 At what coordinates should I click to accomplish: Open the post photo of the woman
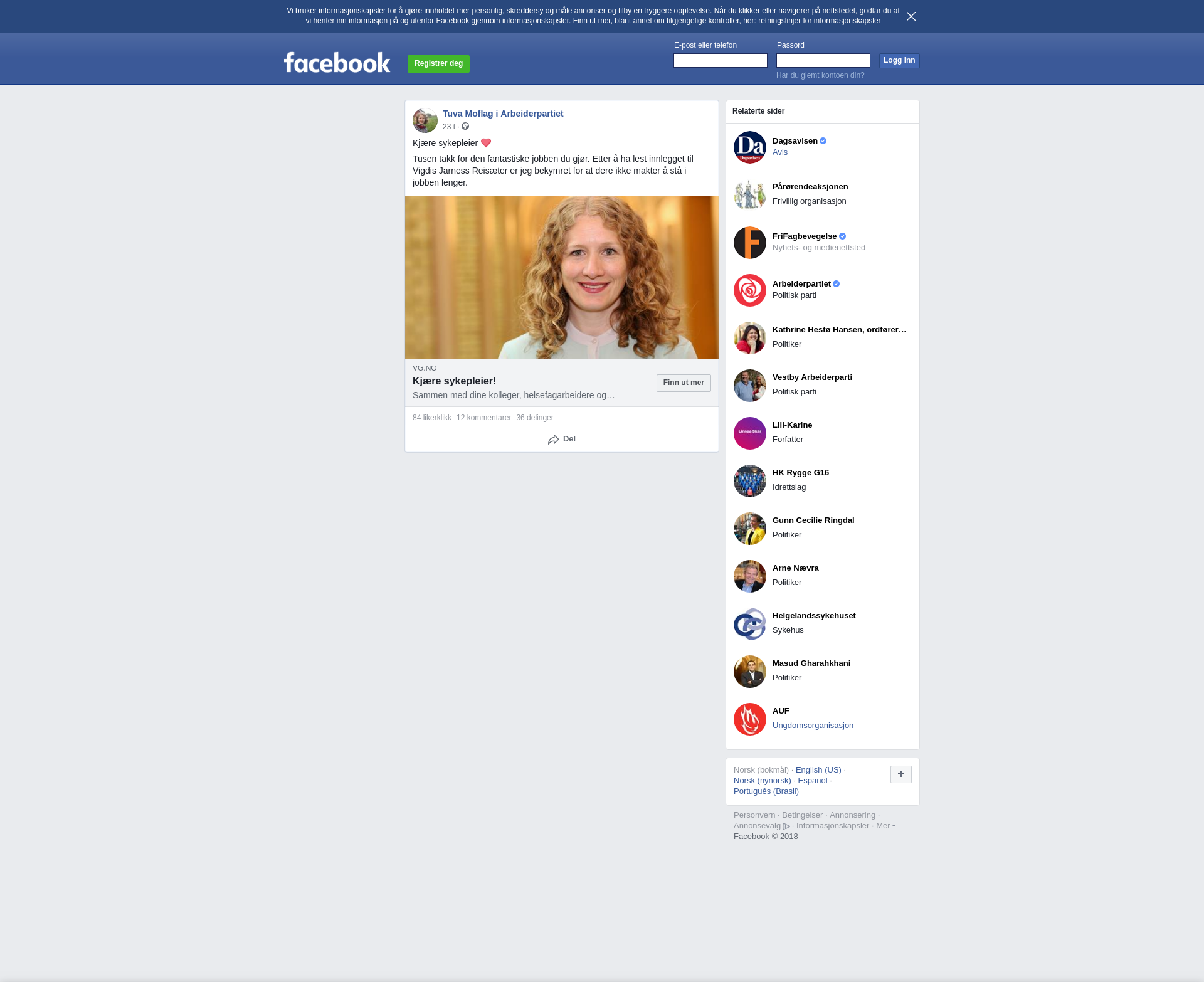pos(562,277)
